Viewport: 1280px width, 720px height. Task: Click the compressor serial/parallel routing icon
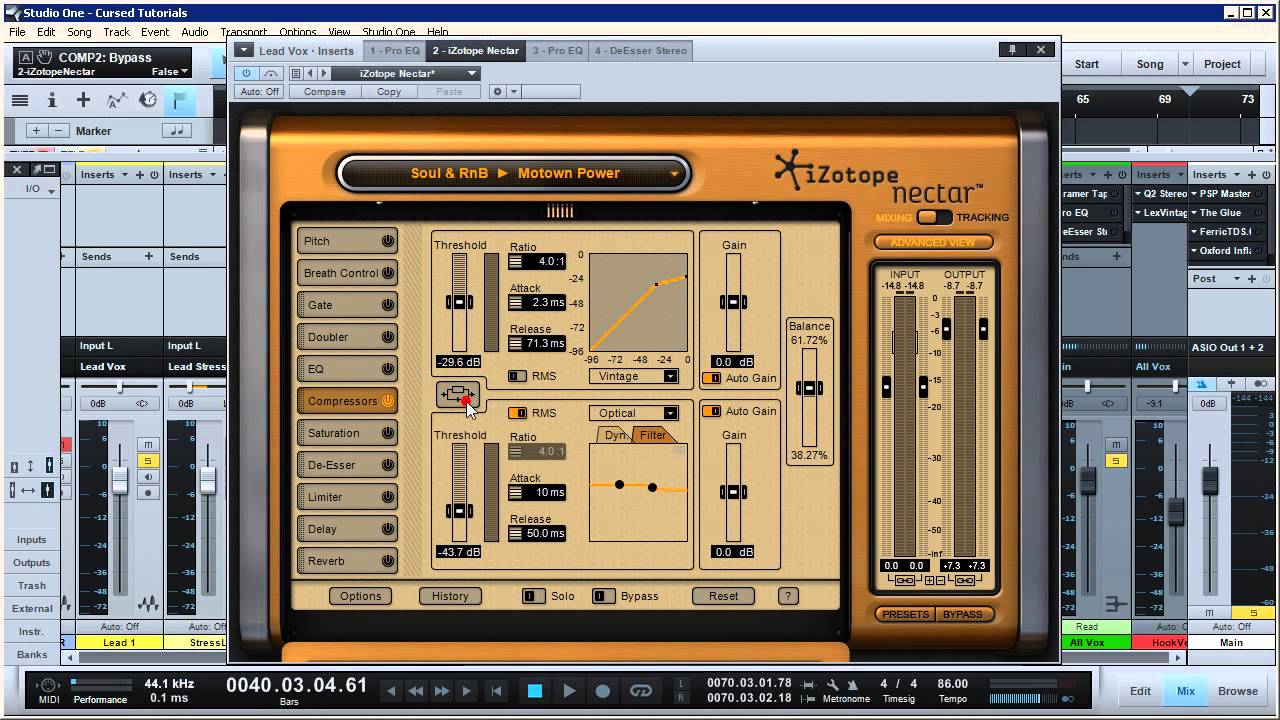point(459,395)
